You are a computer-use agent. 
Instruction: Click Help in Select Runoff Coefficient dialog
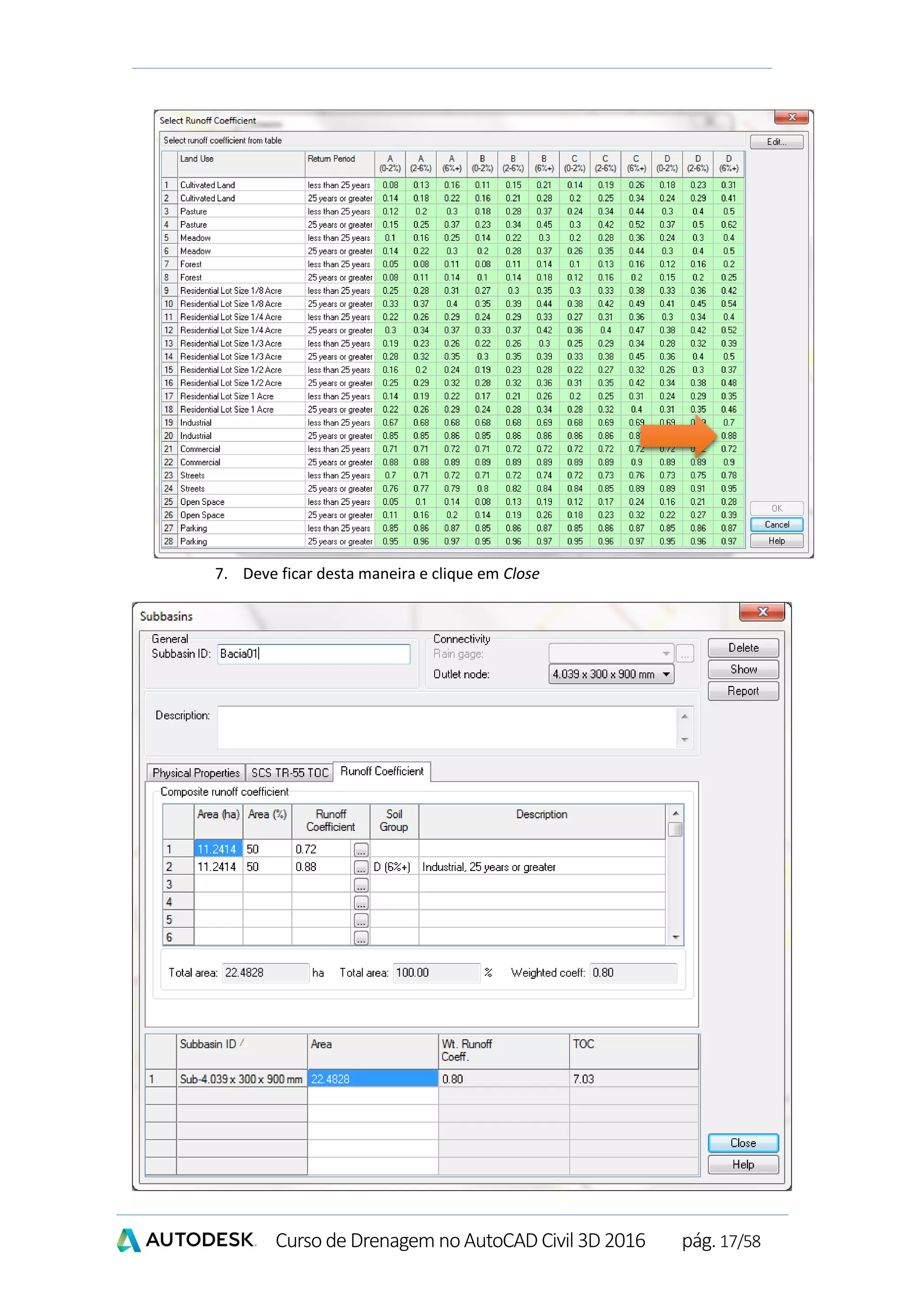pos(776,541)
